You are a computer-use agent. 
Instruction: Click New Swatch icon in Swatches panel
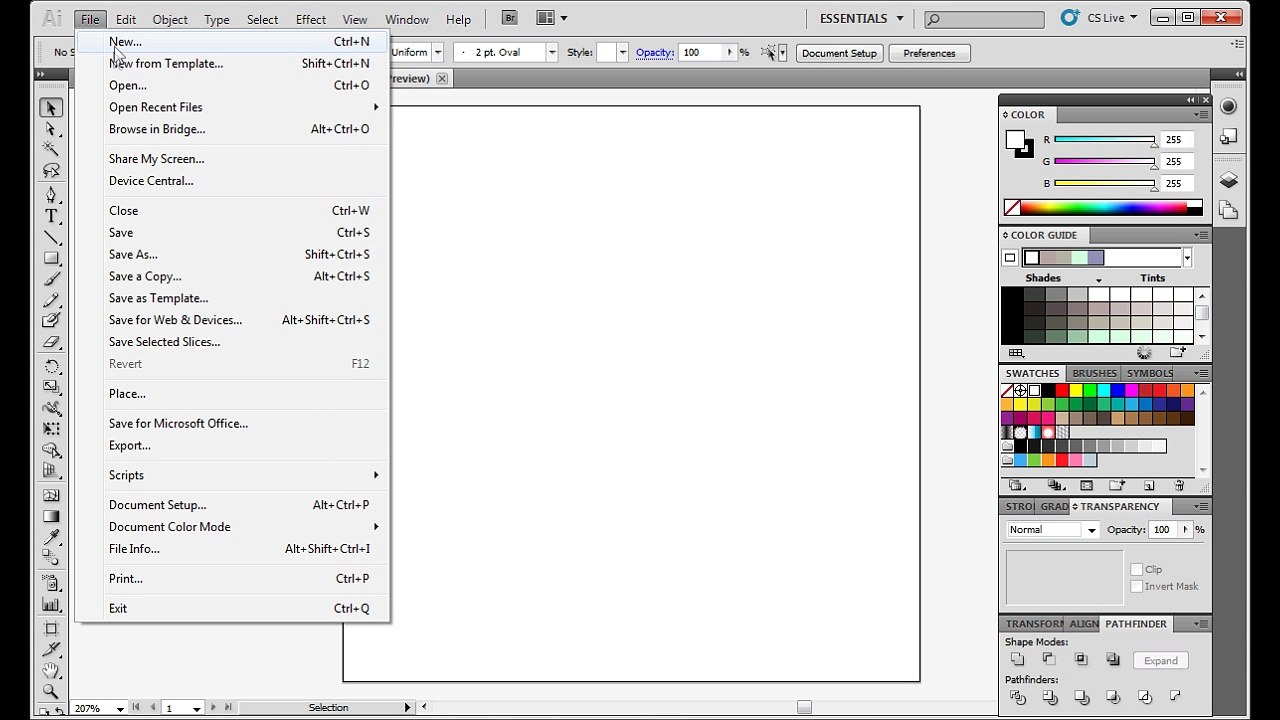click(1149, 485)
